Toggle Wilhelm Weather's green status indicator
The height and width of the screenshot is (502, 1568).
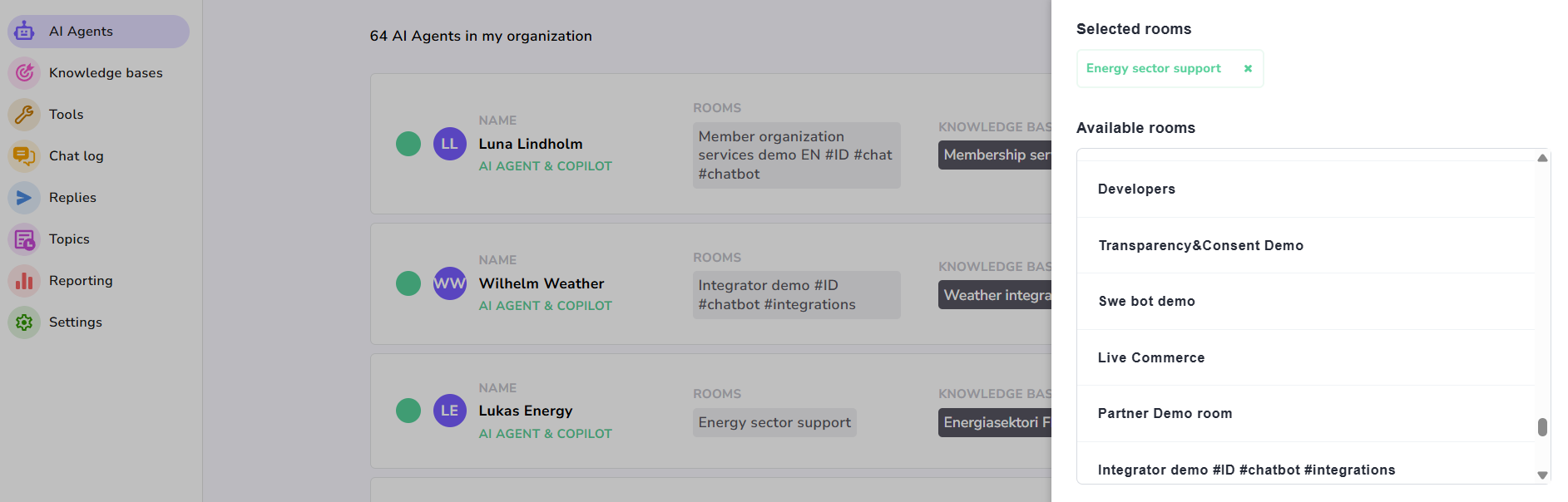pos(408,283)
